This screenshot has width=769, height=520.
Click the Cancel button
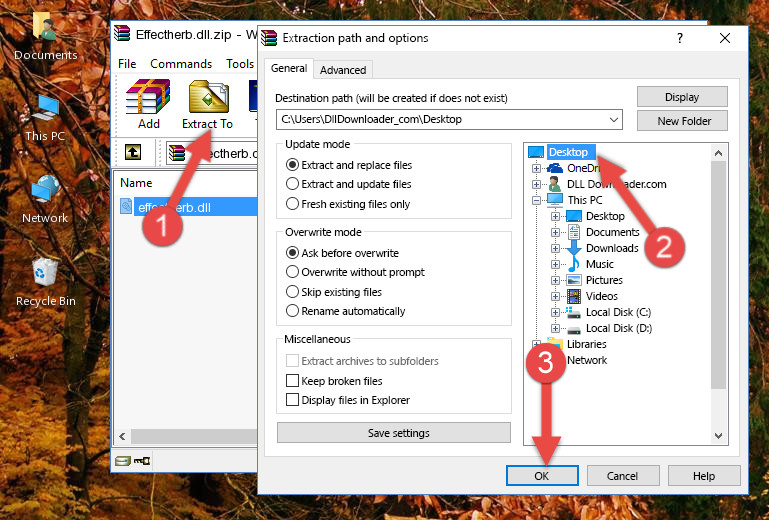pos(622,476)
